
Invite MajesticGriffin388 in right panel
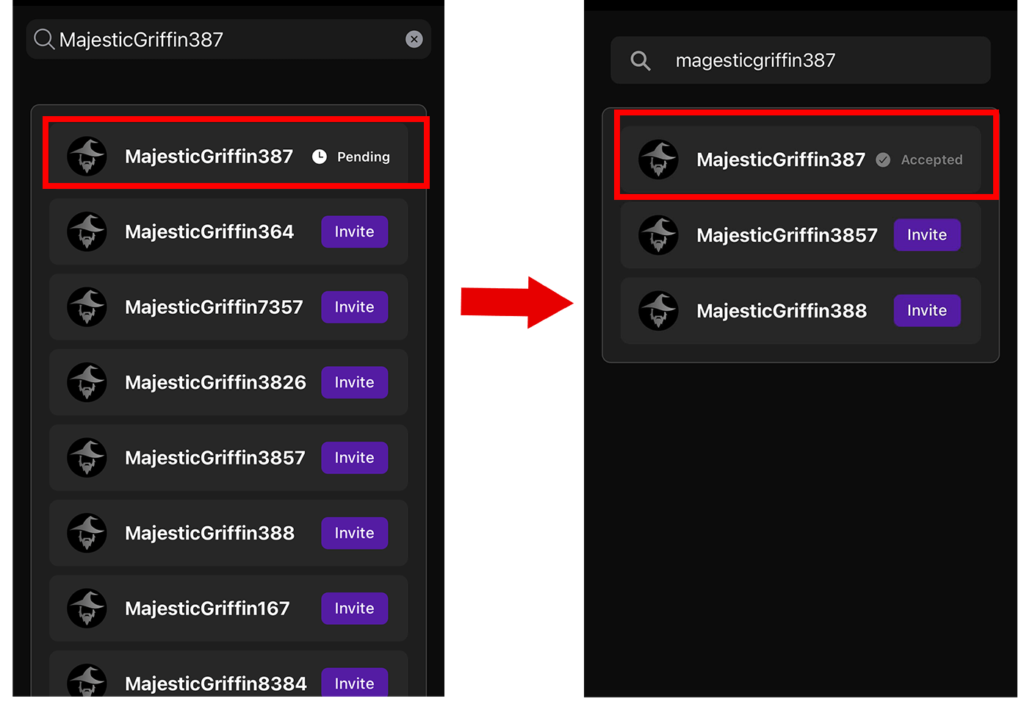(926, 311)
